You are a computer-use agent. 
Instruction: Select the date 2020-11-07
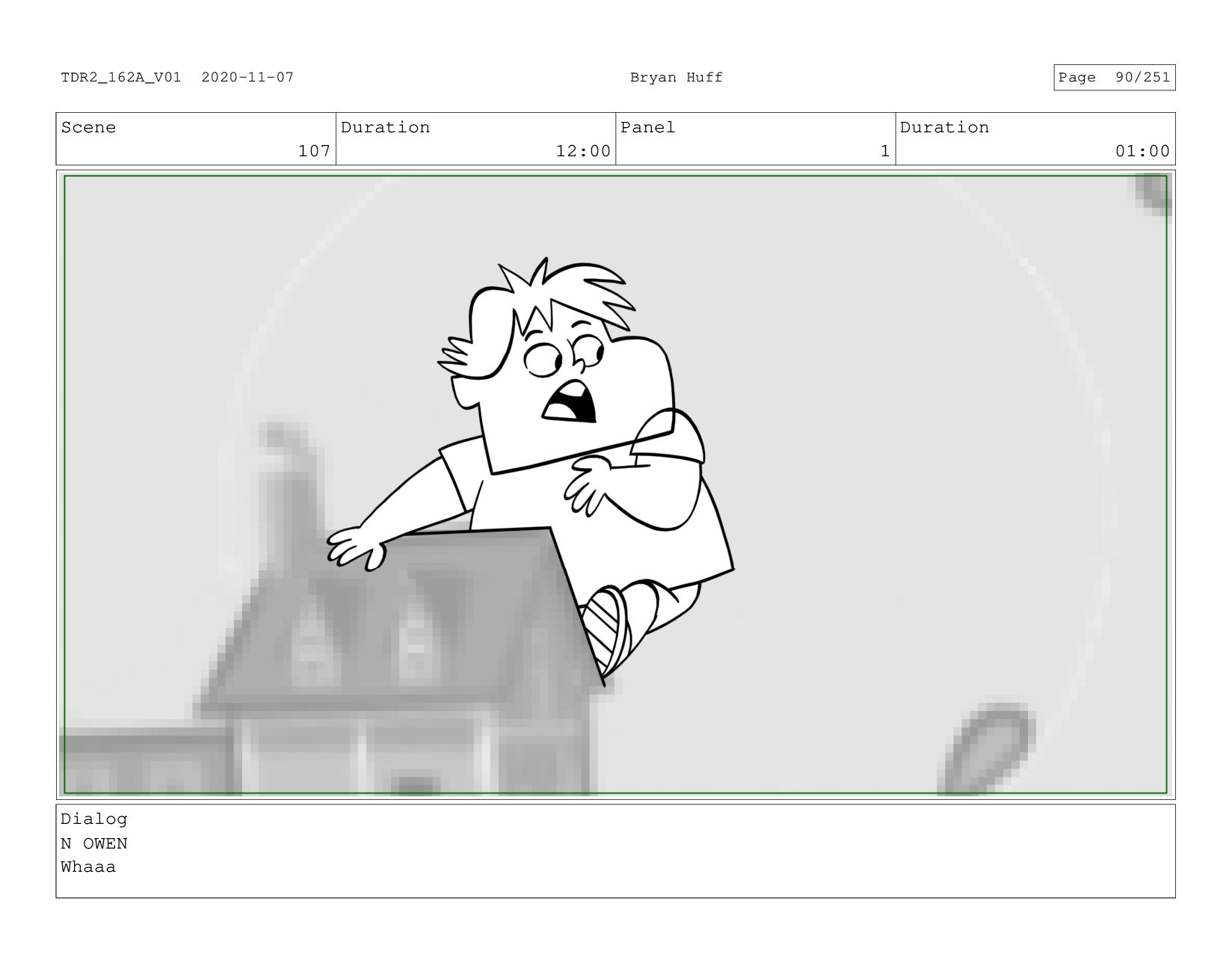click(x=247, y=77)
